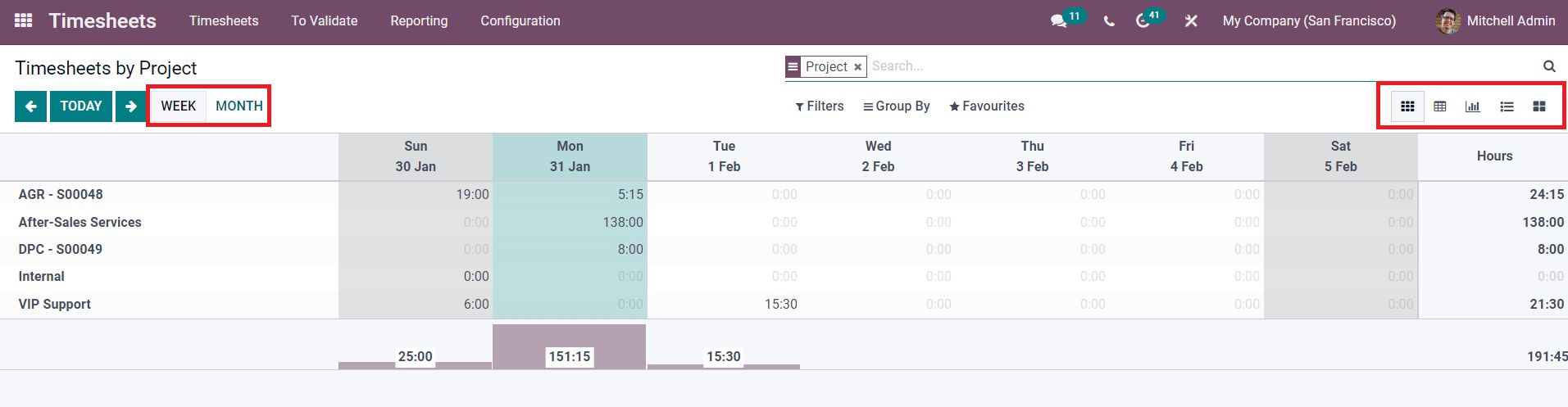This screenshot has width=1568, height=407.
Task: Open the To Validate menu
Action: (324, 21)
